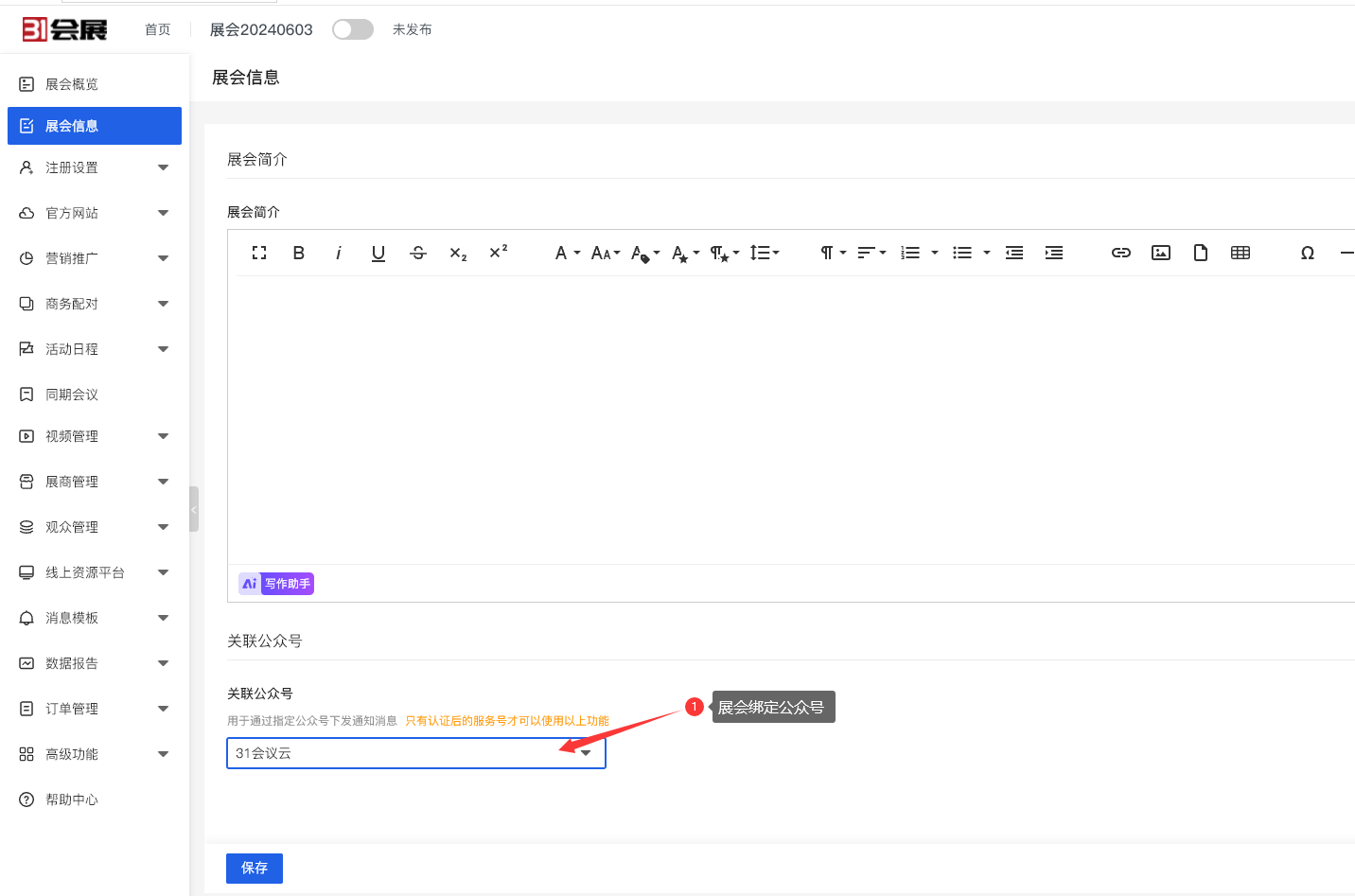Toggle bold formatting in the editor
This screenshot has height=896, width=1355.
click(x=298, y=253)
